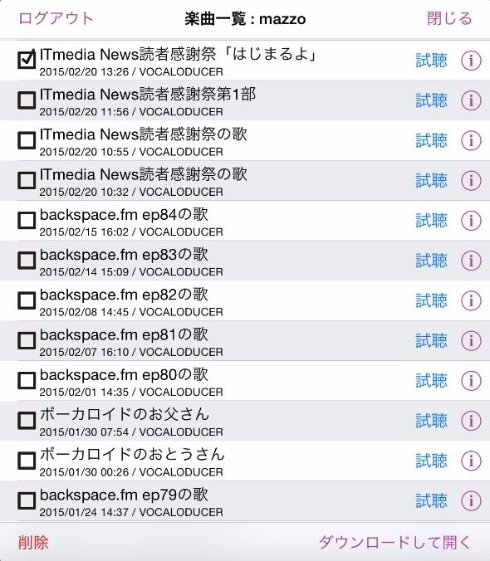Open info for backspace.fm ep79の歌

click(471, 501)
